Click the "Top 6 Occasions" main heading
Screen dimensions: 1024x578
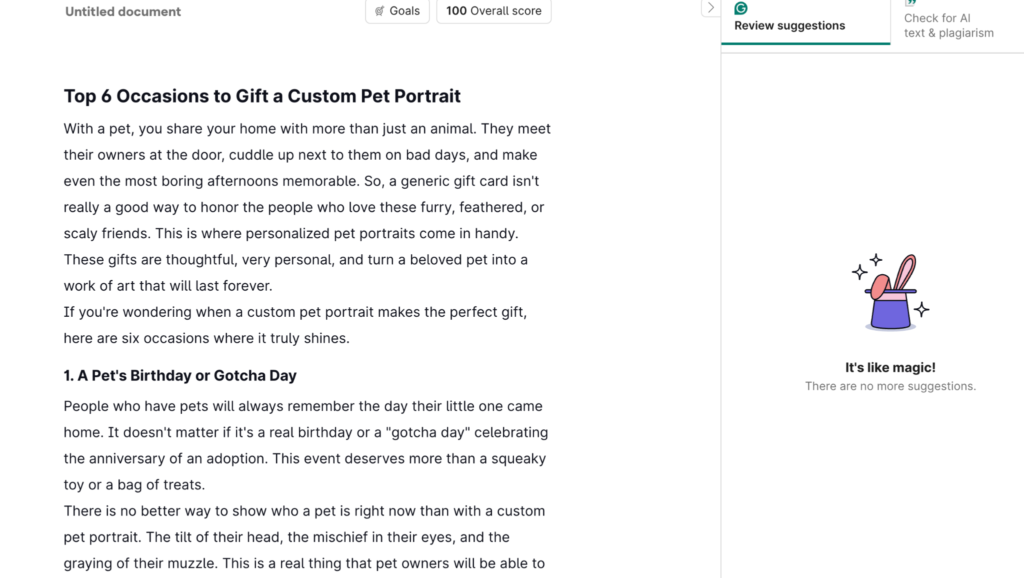tap(262, 96)
